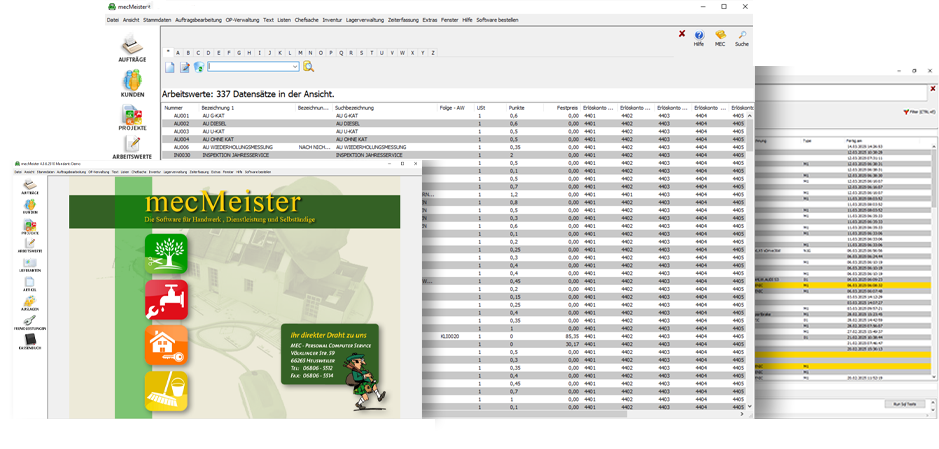The image size is (939, 449).
Task: Expand the search combo box dropdown arrow
Action: [295, 67]
